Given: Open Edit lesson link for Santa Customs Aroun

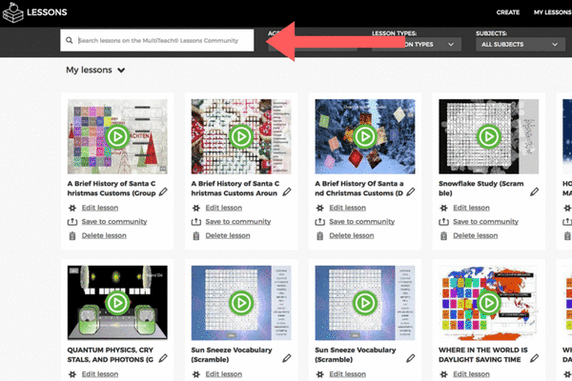Looking at the screenshot, I should [x=224, y=208].
